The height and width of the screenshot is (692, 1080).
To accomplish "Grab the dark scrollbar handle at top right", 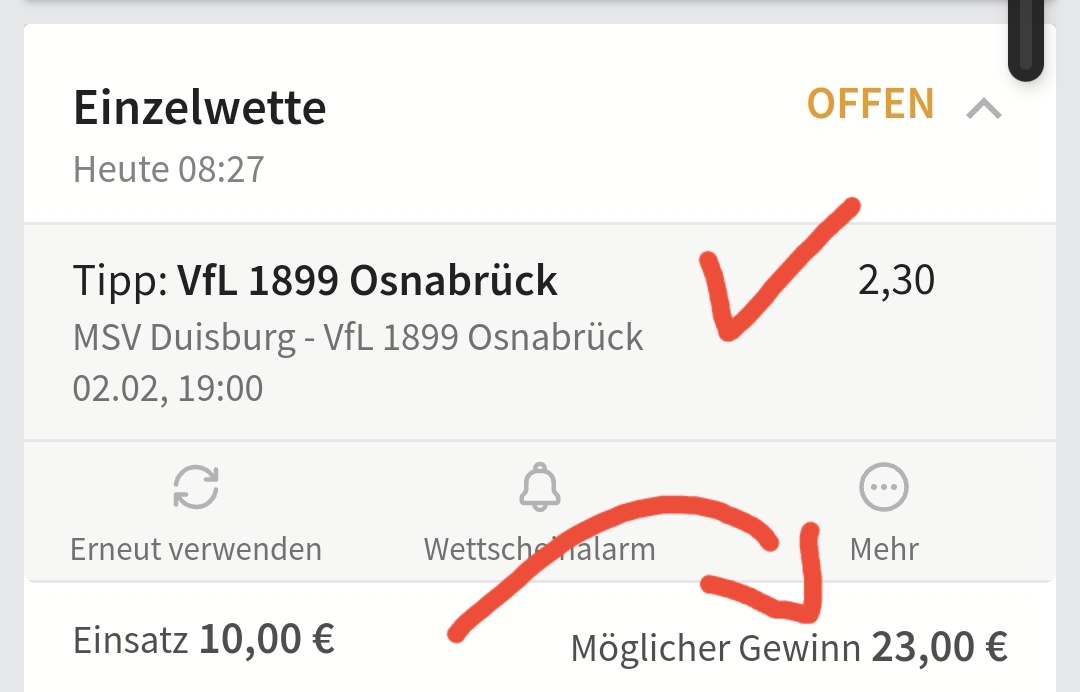I will click(1025, 40).
